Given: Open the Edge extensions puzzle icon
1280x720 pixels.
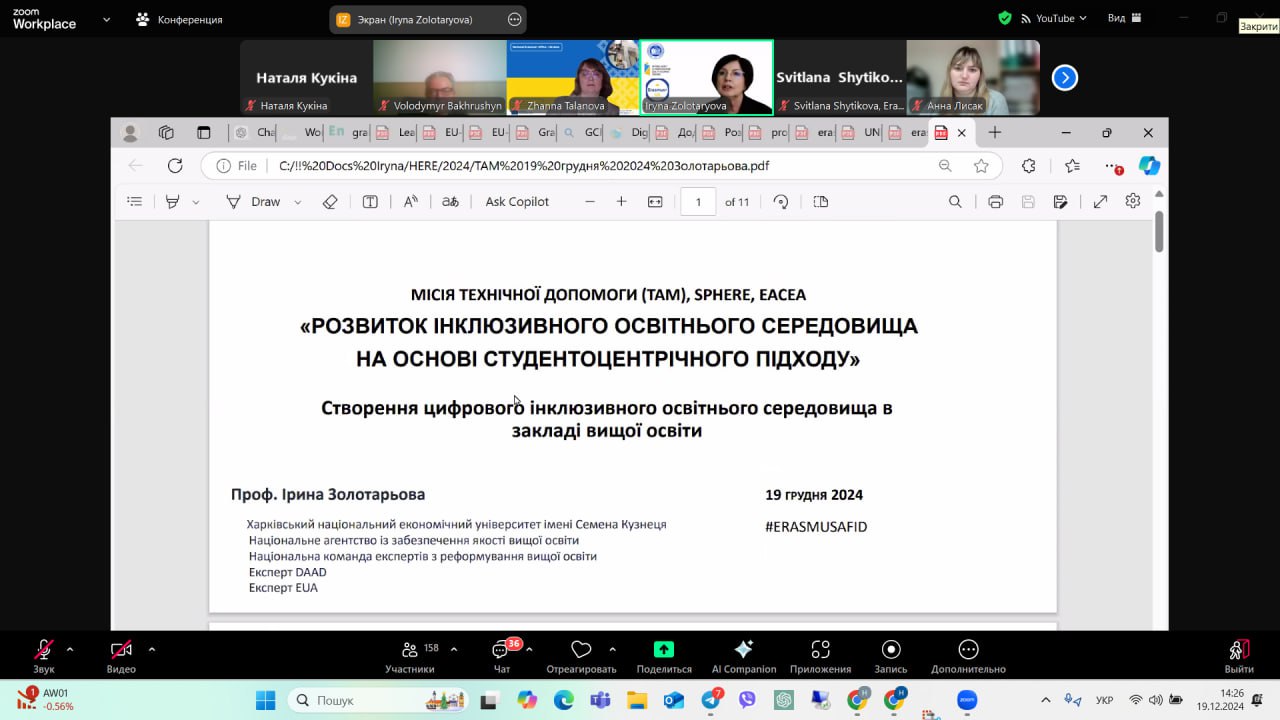Looking at the screenshot, I should pyautogui.click(x=1028, y=166).
